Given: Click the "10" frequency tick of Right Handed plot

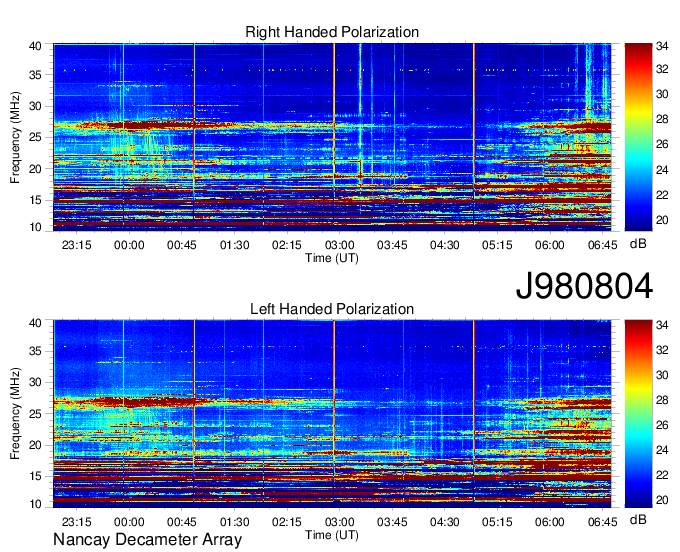Looking at the screenshot, I should pos(36,227).
